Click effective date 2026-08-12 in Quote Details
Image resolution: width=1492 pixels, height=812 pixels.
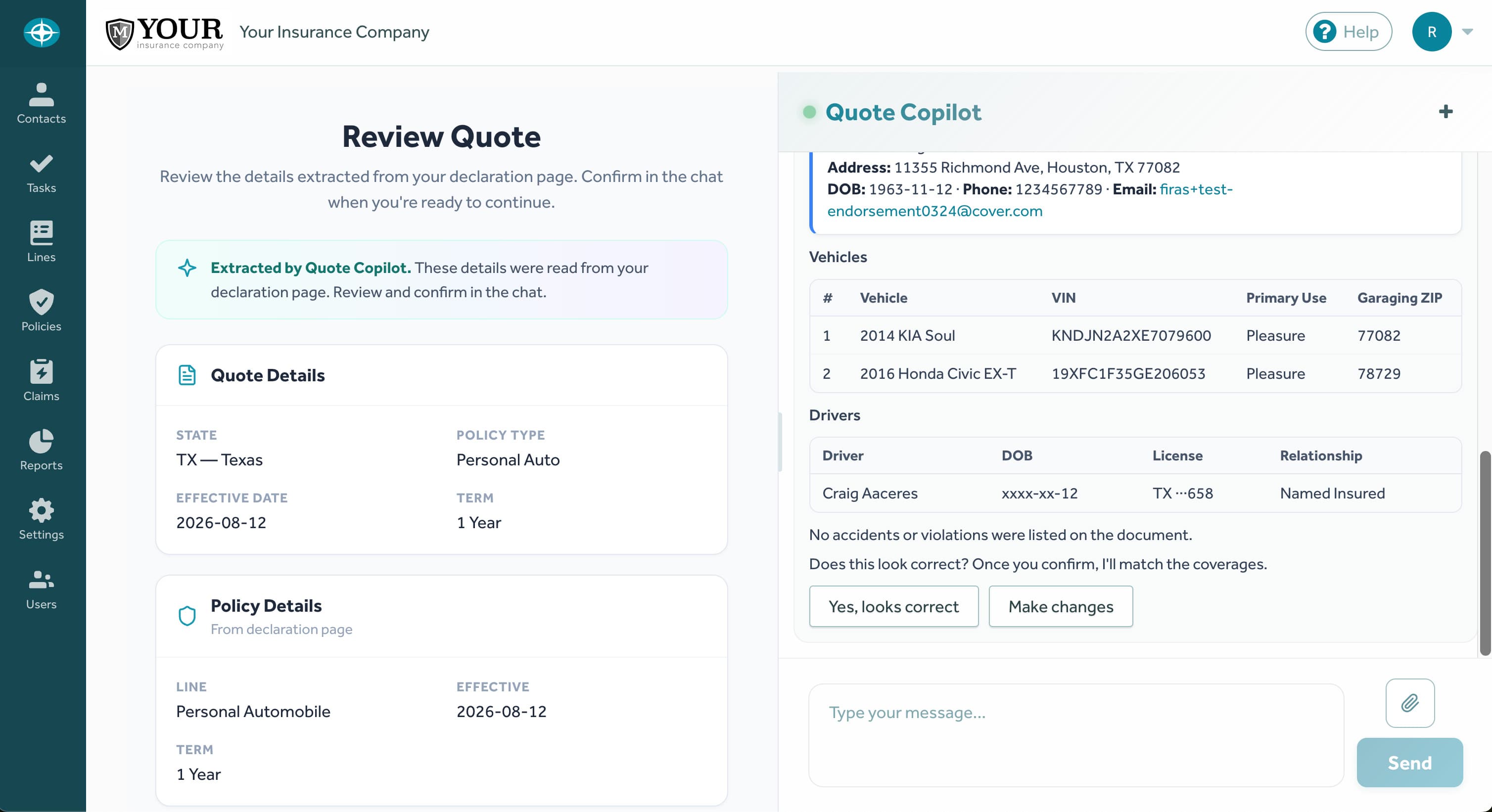[221, 522]
